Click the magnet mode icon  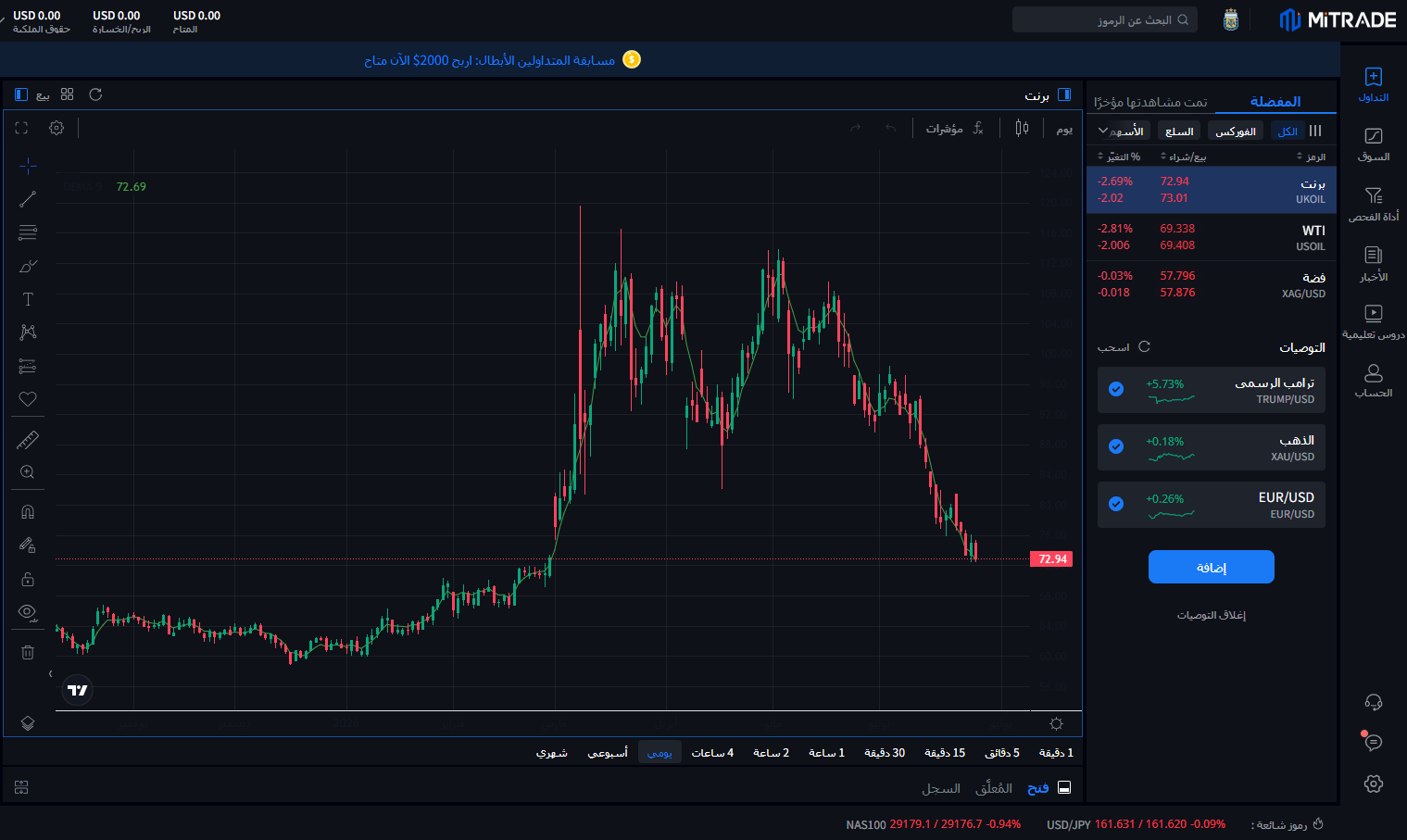pos(28,511)
